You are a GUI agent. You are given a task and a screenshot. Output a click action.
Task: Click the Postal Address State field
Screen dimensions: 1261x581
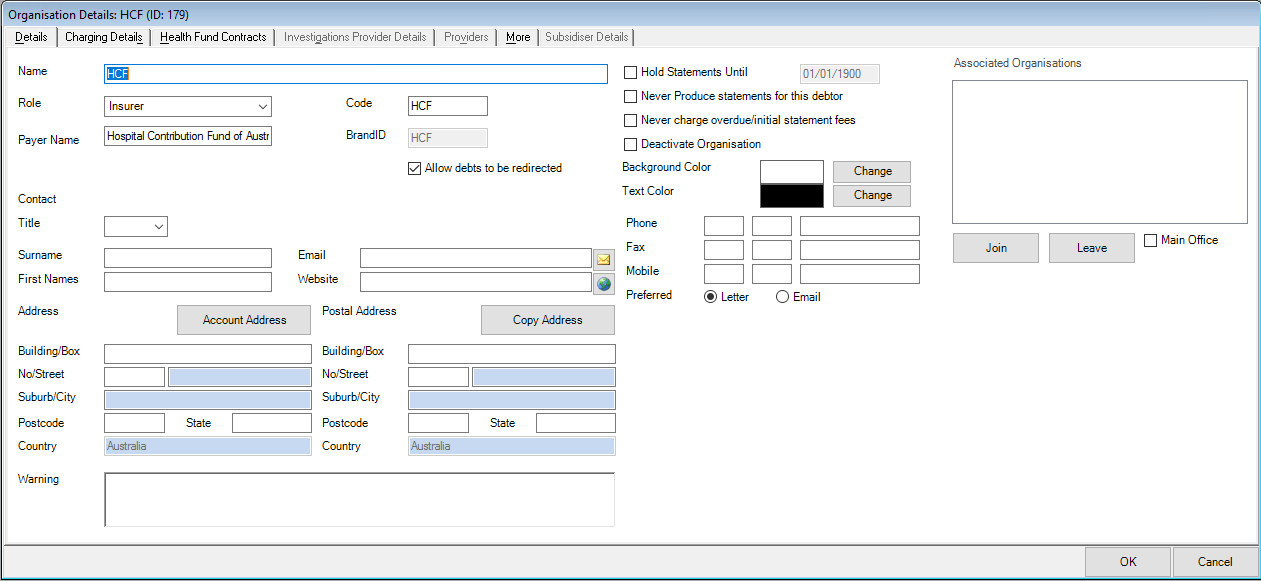576,423
